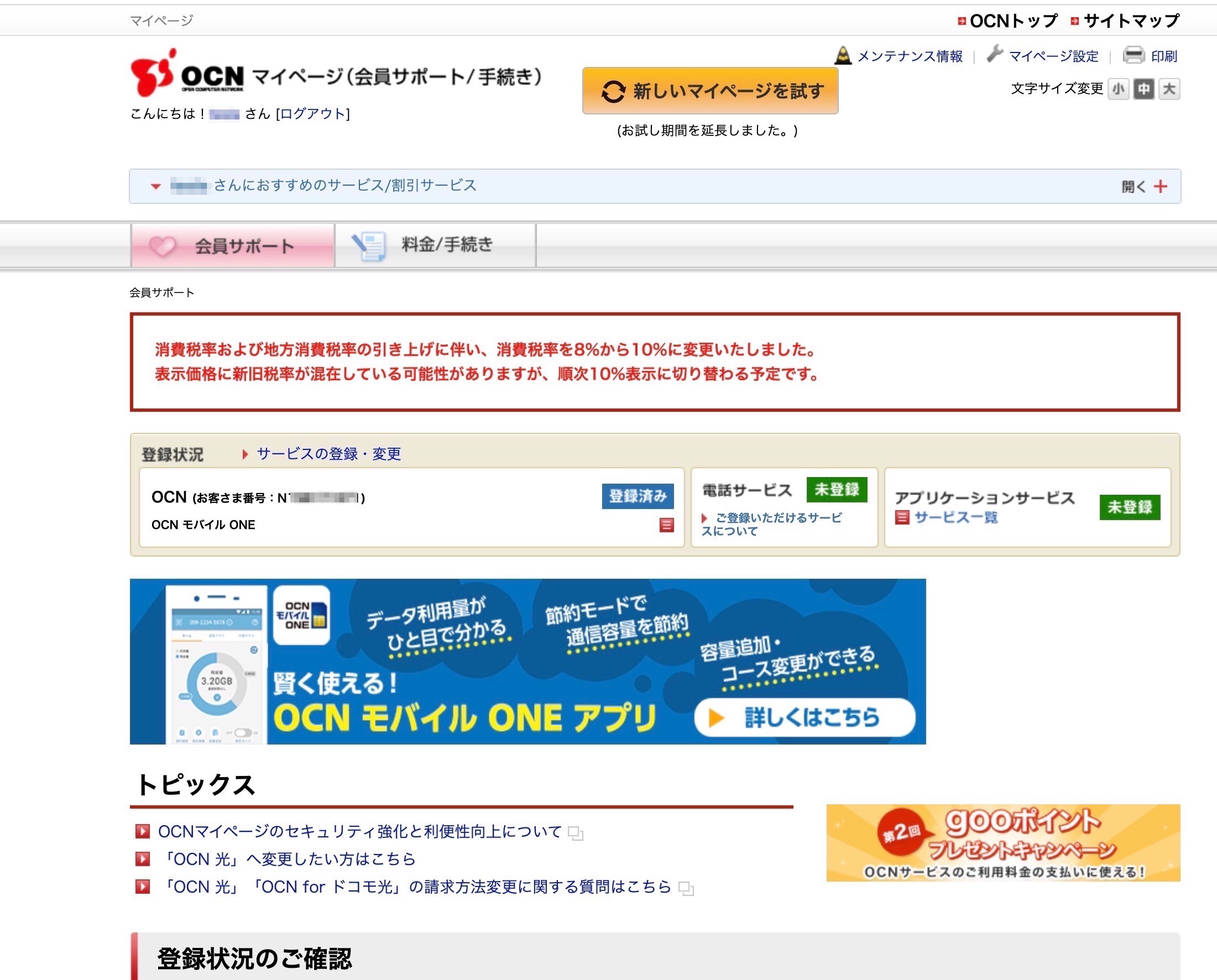Click OCN モバイル ONE text
1217x980 pixels.
coord(203,525)
